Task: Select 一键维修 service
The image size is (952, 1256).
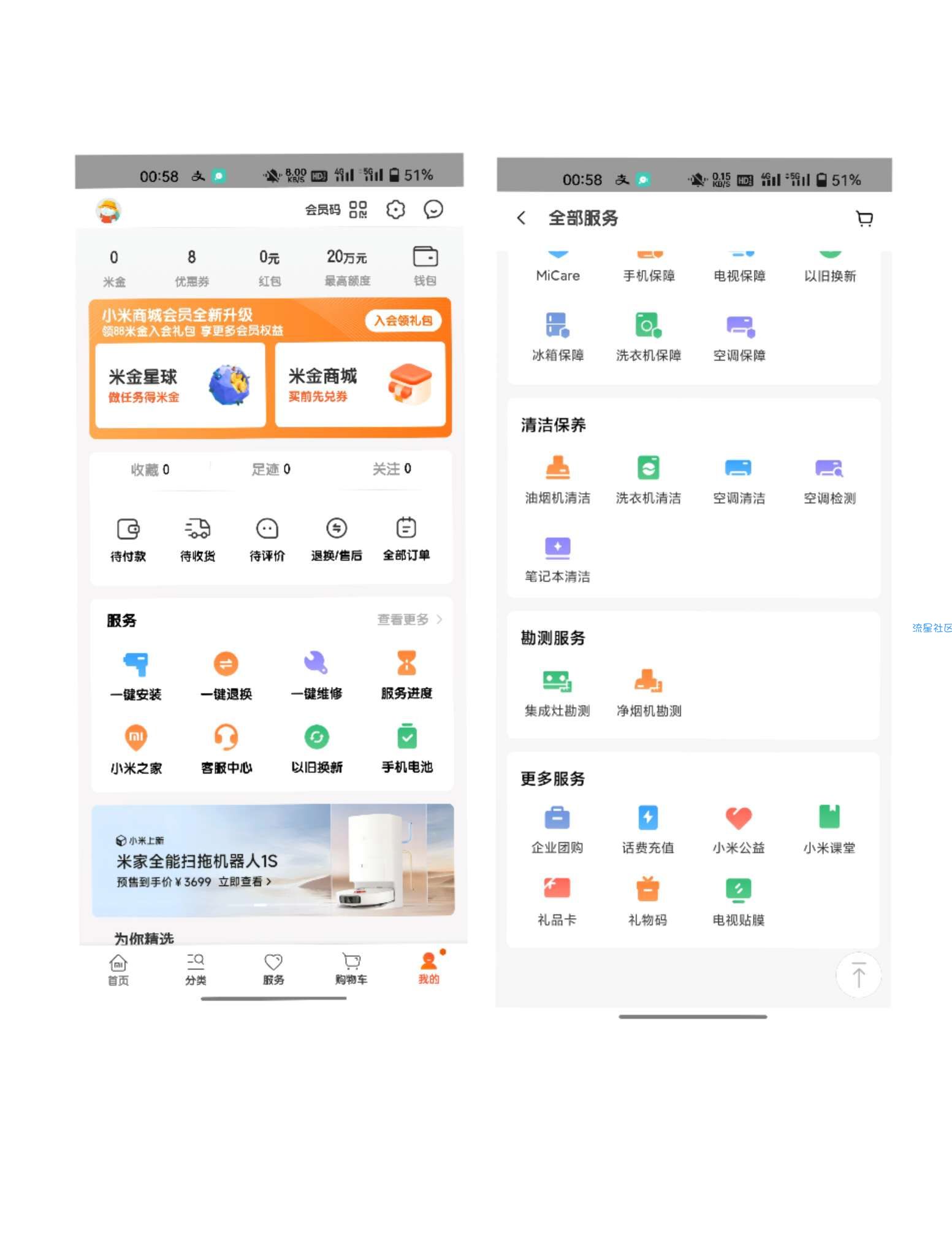Action: click(316, 676)
